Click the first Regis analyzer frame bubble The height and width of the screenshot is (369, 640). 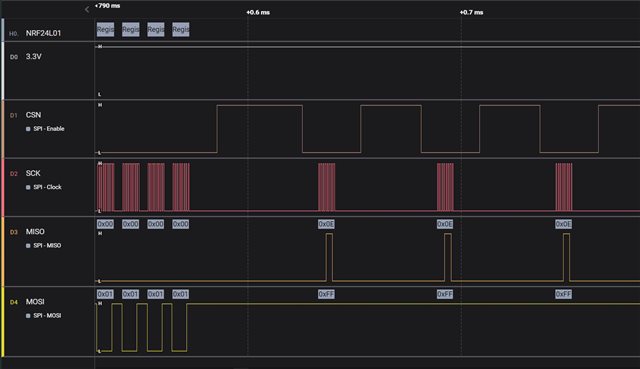[x=105, y=29]
